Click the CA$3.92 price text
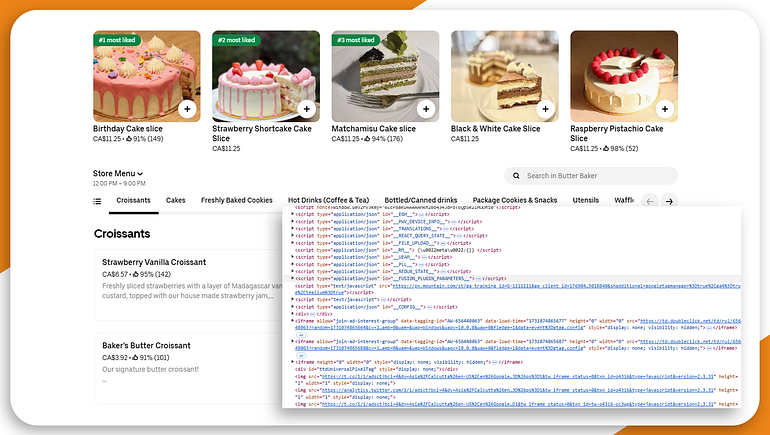This screenshot has height=435, width=770. click(115, 357)
